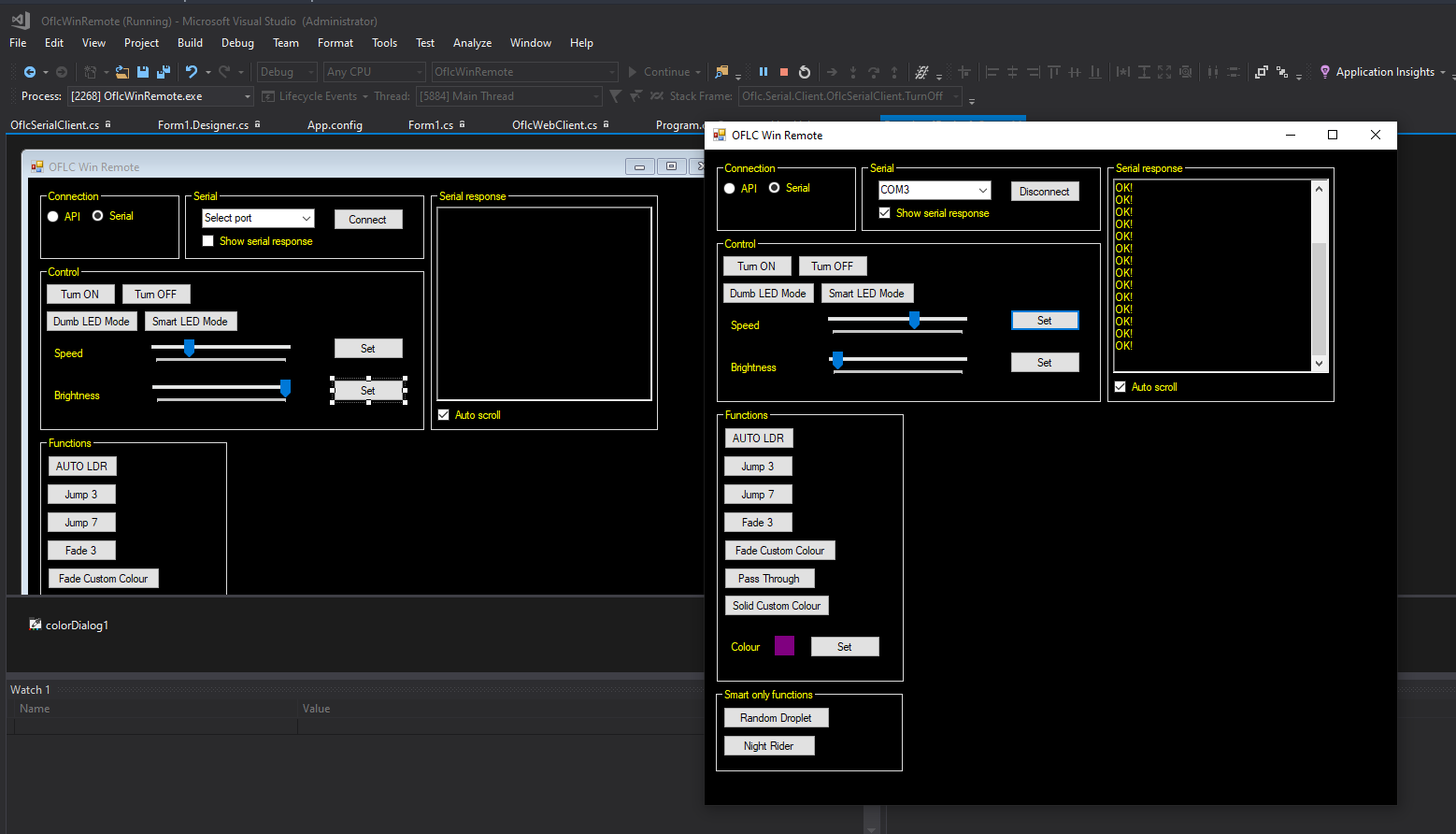
Task: Select API radio on designer form
Action: (x=53, y=217)
